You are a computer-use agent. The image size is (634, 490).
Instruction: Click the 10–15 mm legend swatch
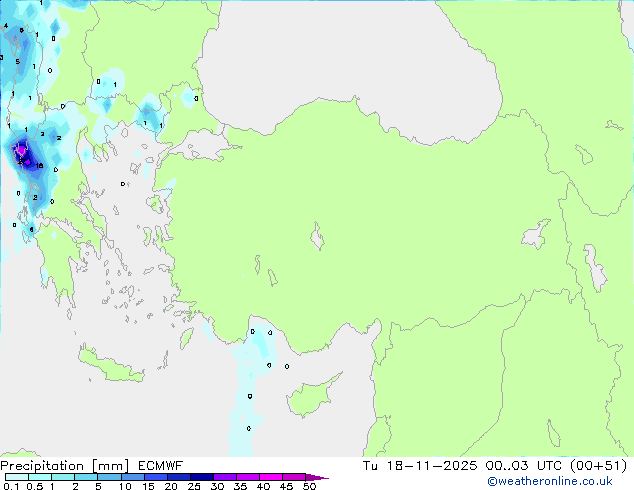click(132, 477)
